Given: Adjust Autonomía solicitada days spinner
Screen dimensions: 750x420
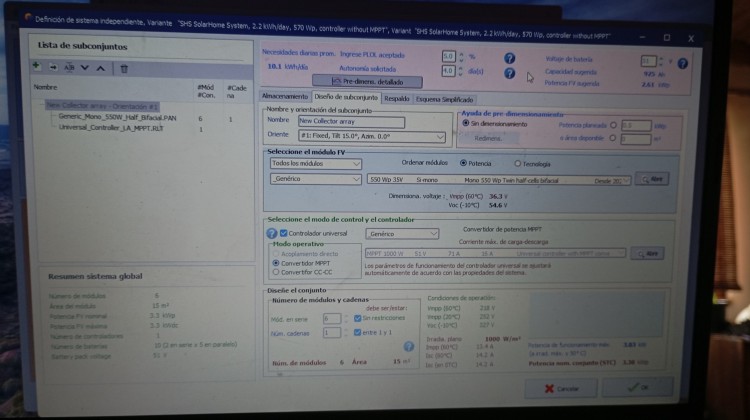Looking at the screenshot, I should pos(461,71).
